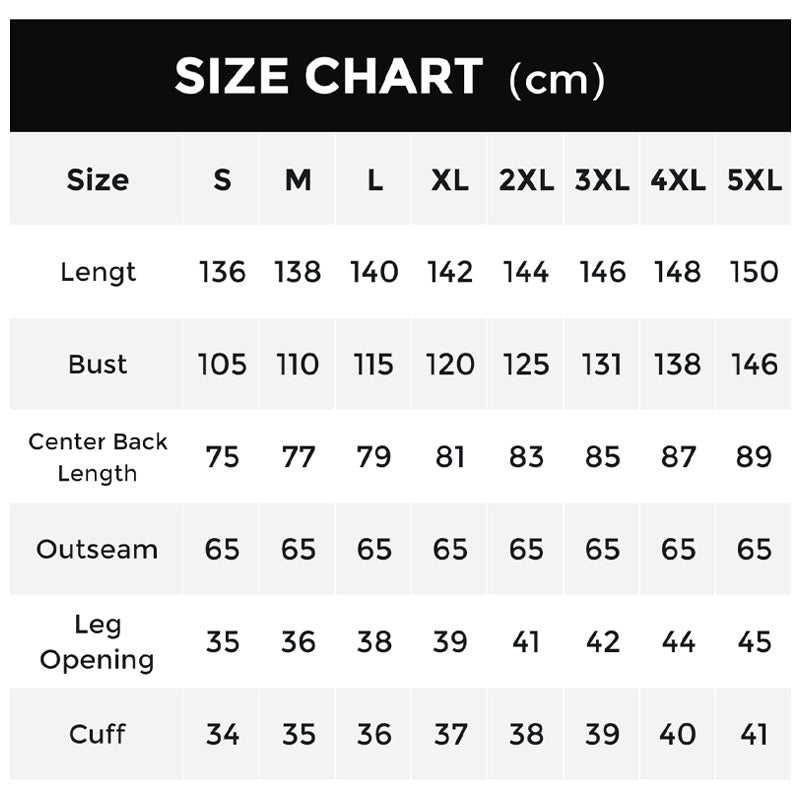Click Center Back Length value 83
The image size is (800, 800).
point(526,457)
